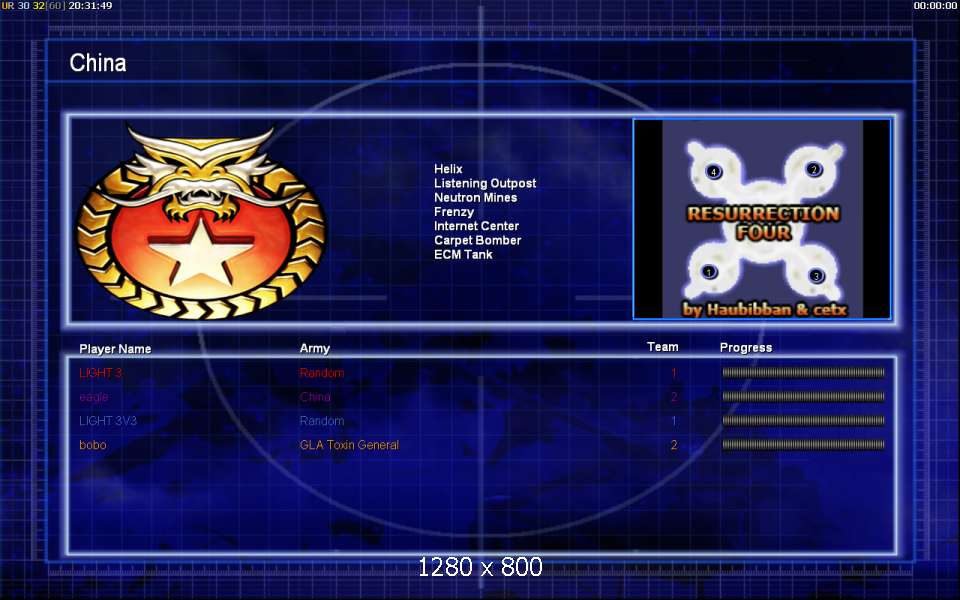Click the Progress column header
Image resolution: width=960 pixels, height=600 pixels.
pyautogui.click(x=746, y=347)
